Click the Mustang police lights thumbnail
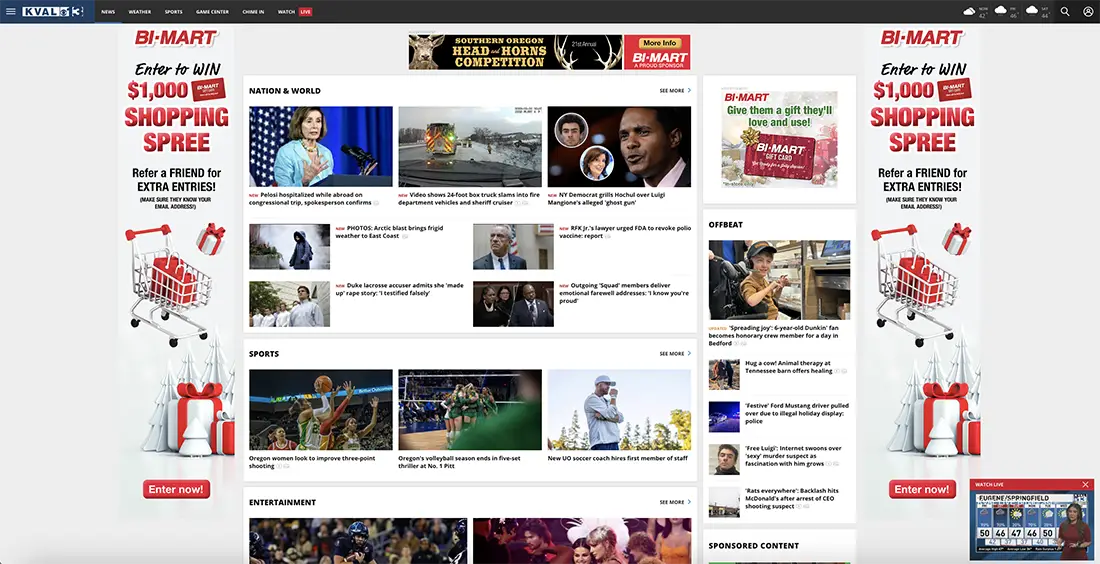Screen dimensions: 1100x564 [724, 417]
